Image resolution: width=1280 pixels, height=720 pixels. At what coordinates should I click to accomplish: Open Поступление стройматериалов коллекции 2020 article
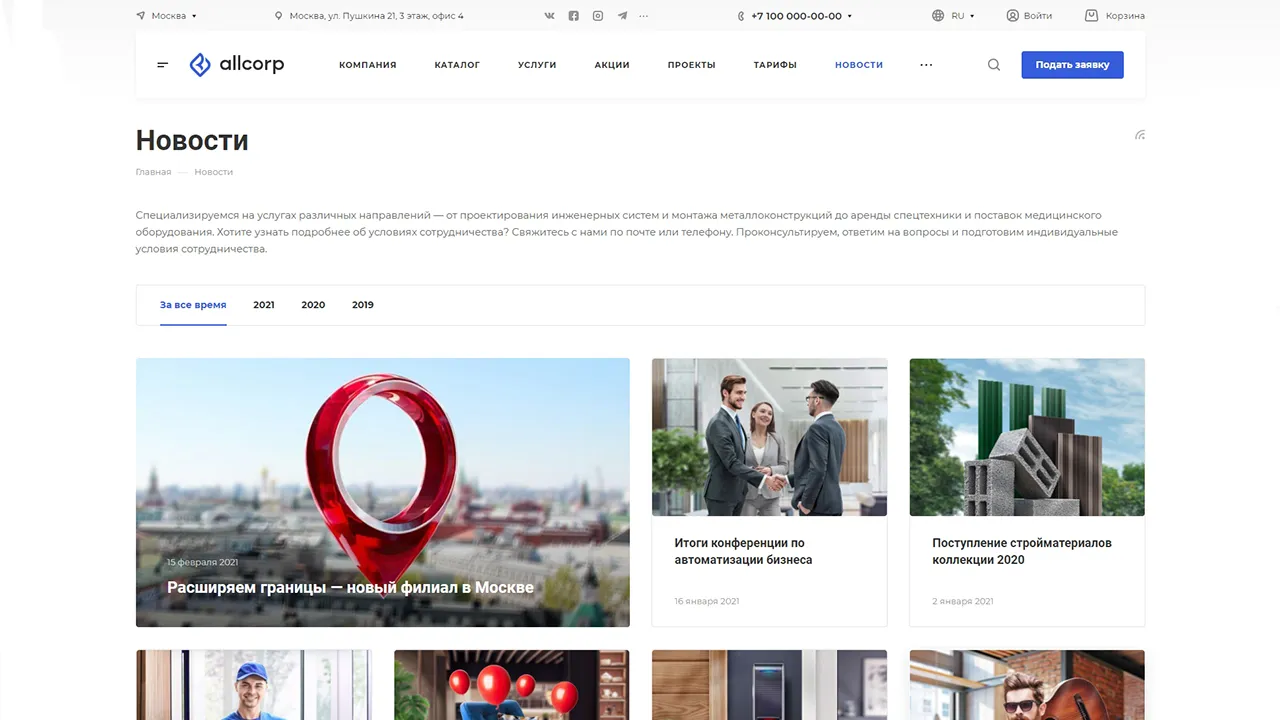[x=1022, y=552]
